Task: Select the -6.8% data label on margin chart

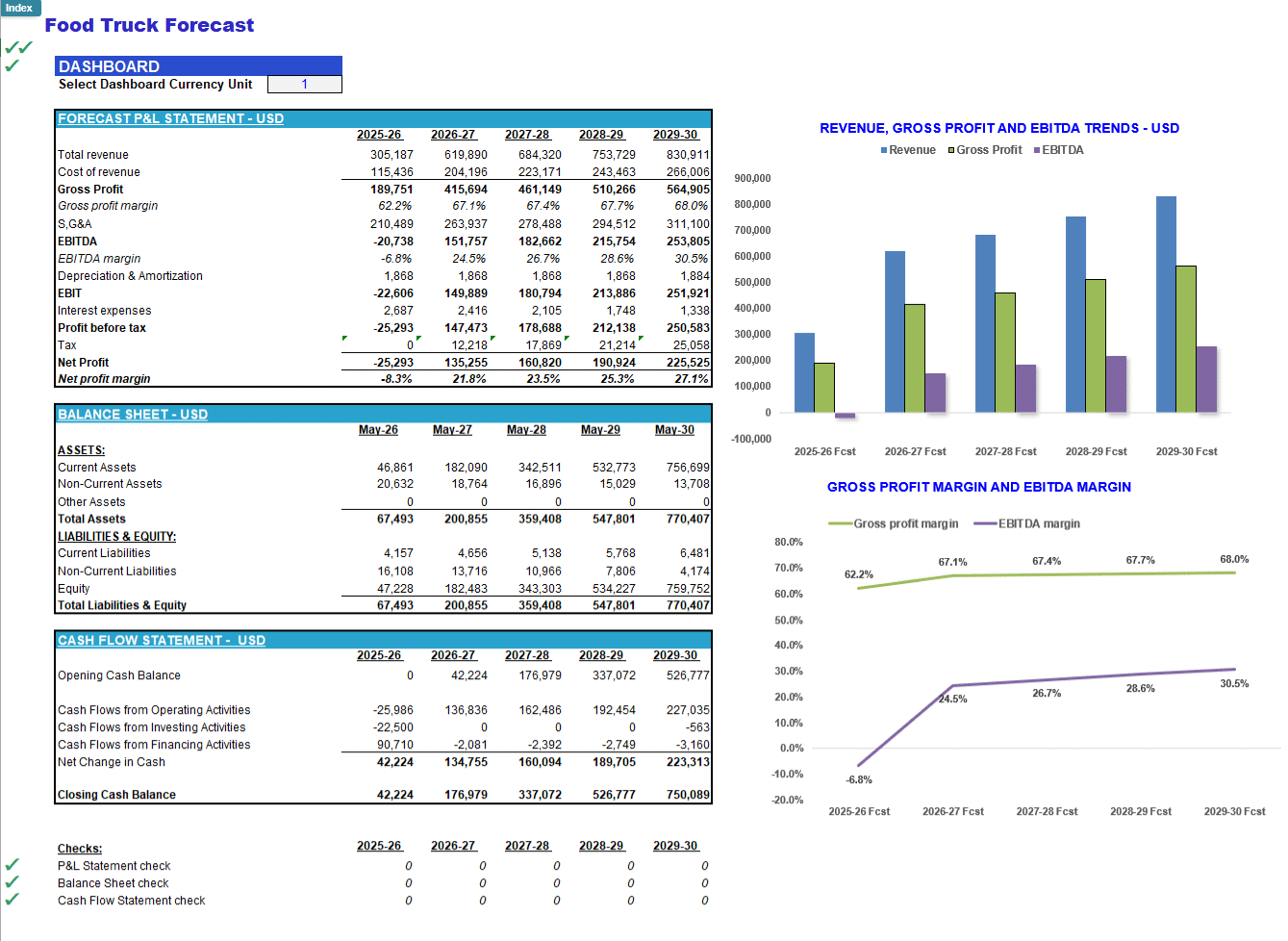Action: pos(859,779)
